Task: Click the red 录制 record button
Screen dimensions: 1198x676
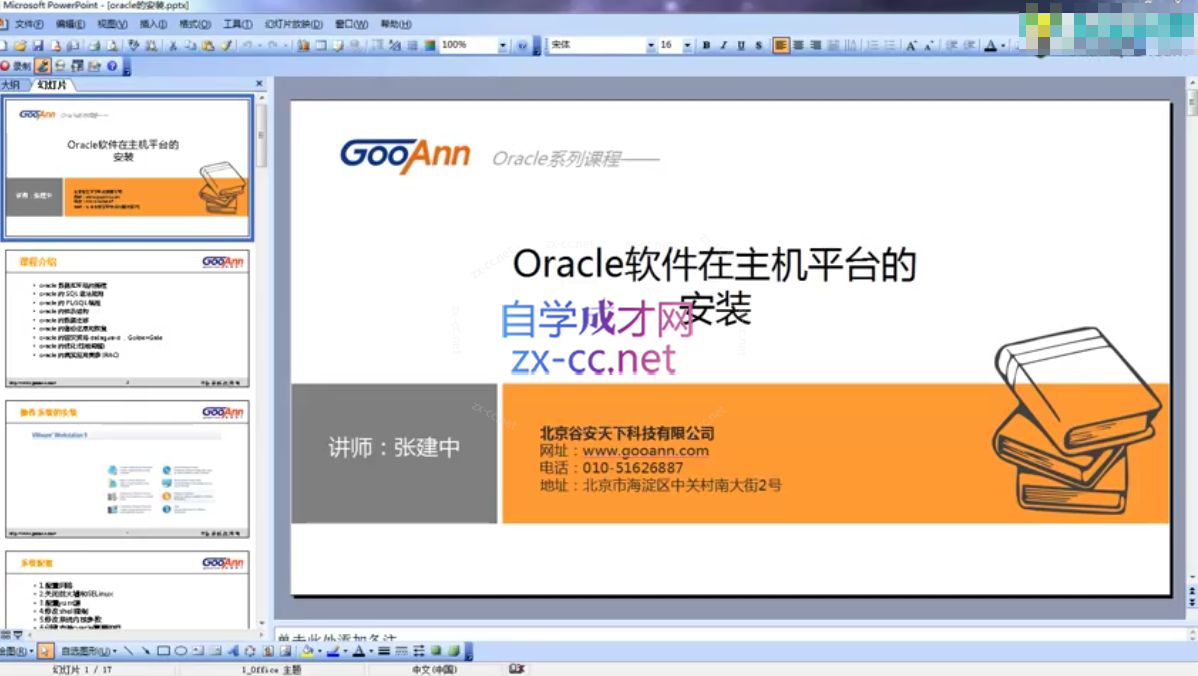Action: point(15,66)
